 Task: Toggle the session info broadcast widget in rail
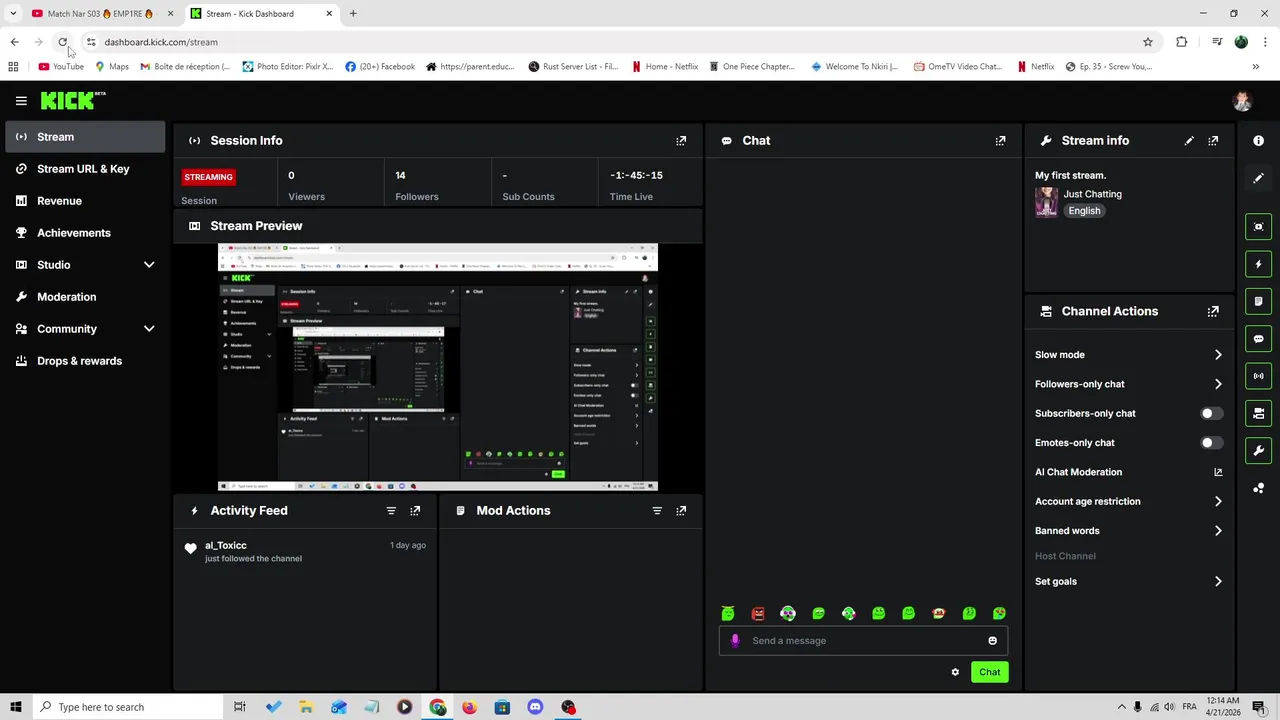1258,376
